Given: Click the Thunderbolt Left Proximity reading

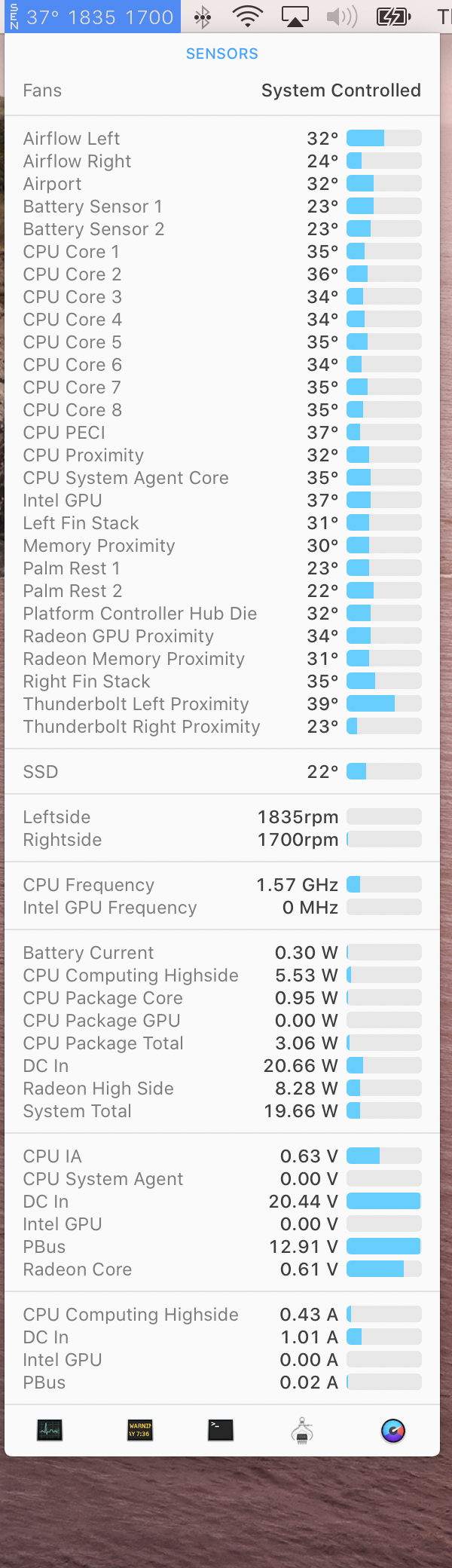Looking at the screenshot, I should [322, 704].
